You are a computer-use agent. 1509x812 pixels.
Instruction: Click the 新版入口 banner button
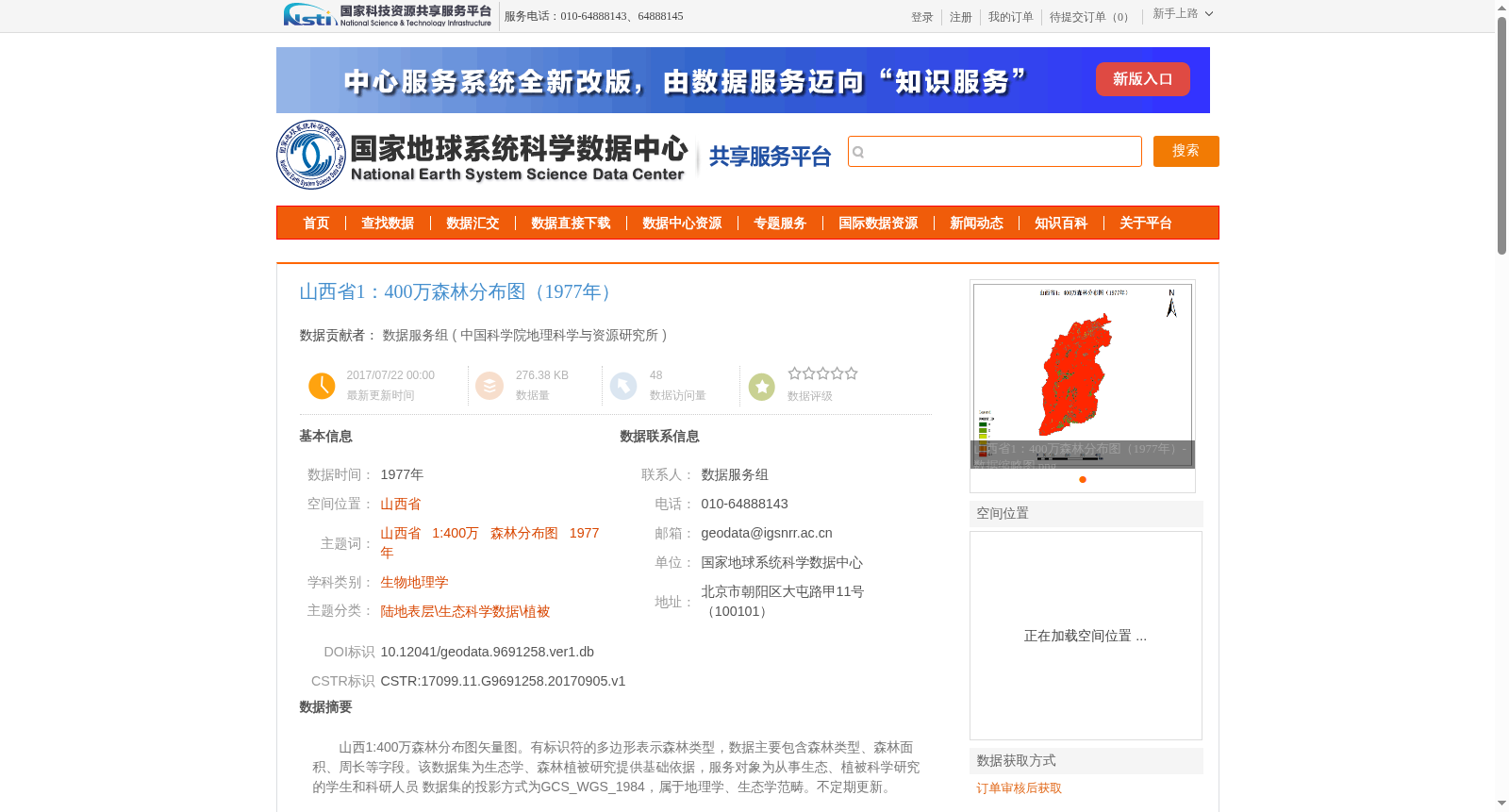(1143, 79)
